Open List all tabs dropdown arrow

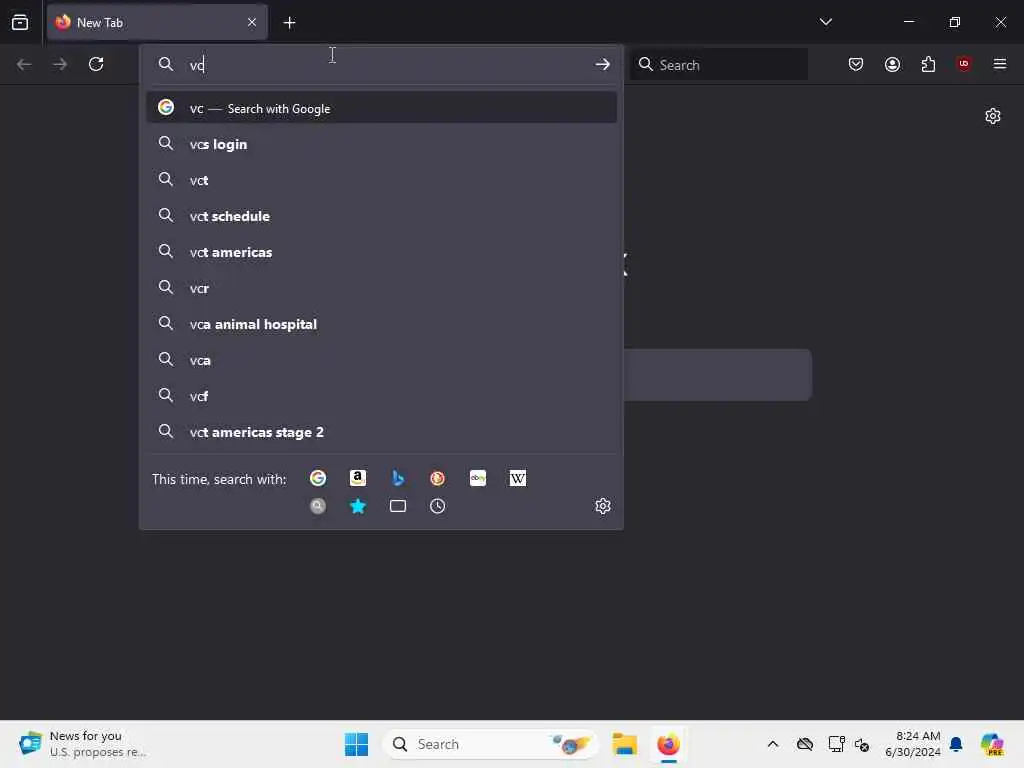point(825,22)
